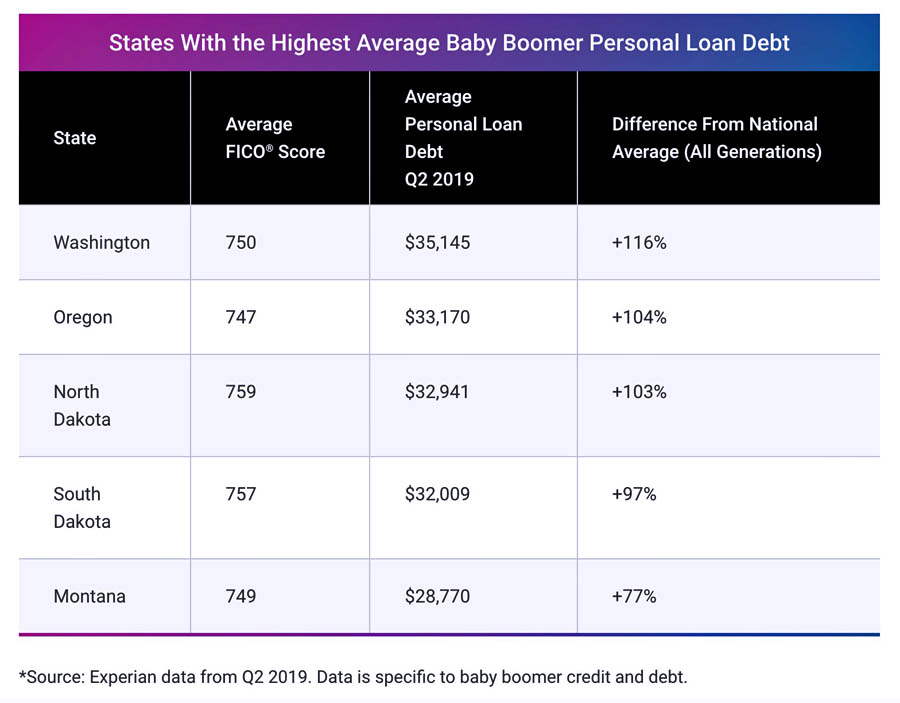Click the table title about Baby Boomer debt
This screenshot has width=900, height=703.
point(449,43)
